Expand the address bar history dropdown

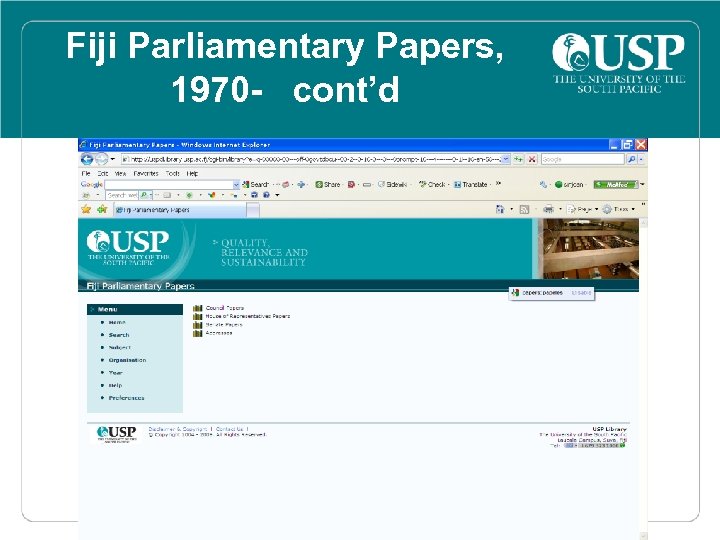(x=506, y=159)
